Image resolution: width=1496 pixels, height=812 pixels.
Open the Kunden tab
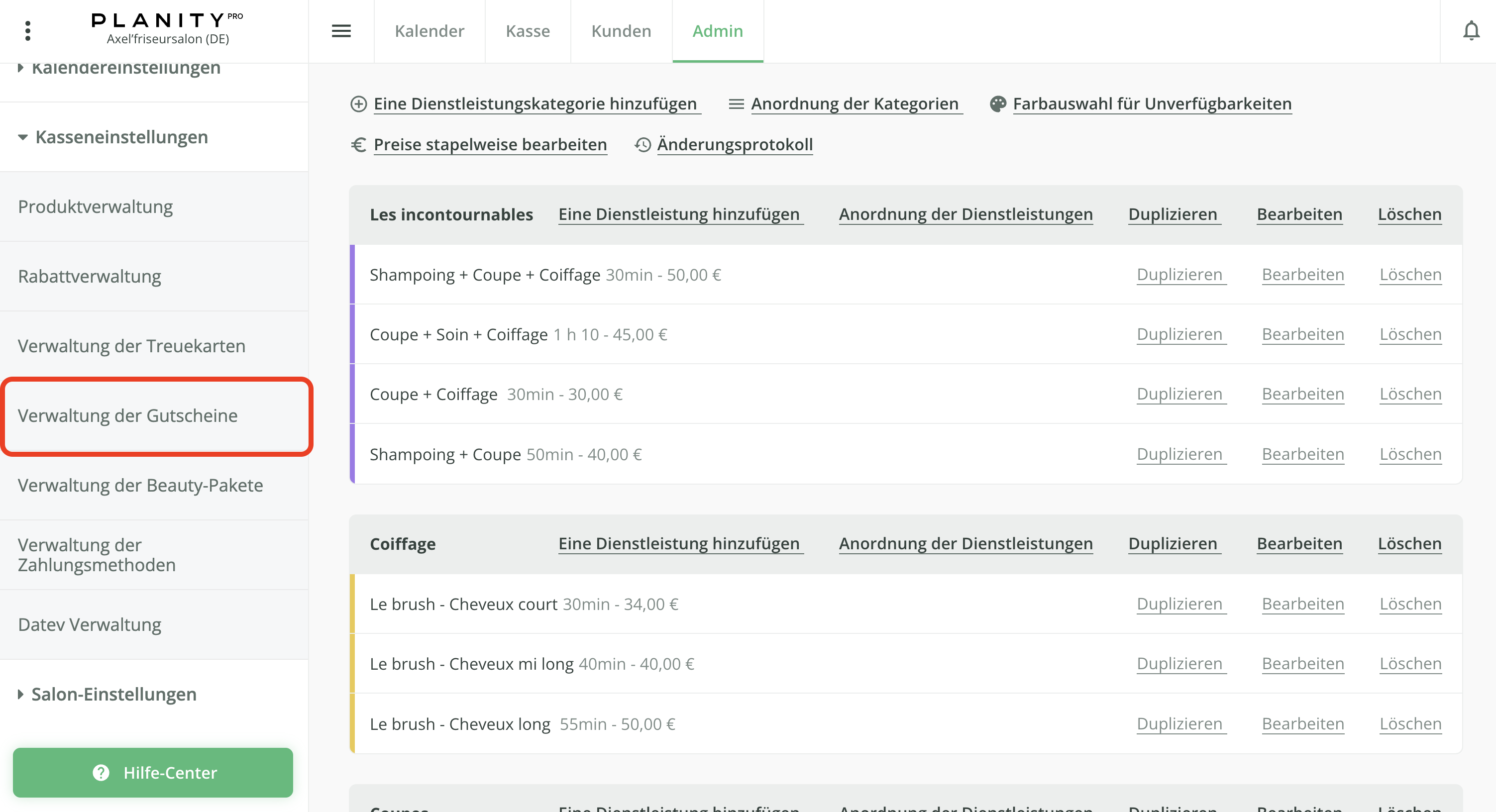click(621, 31)
